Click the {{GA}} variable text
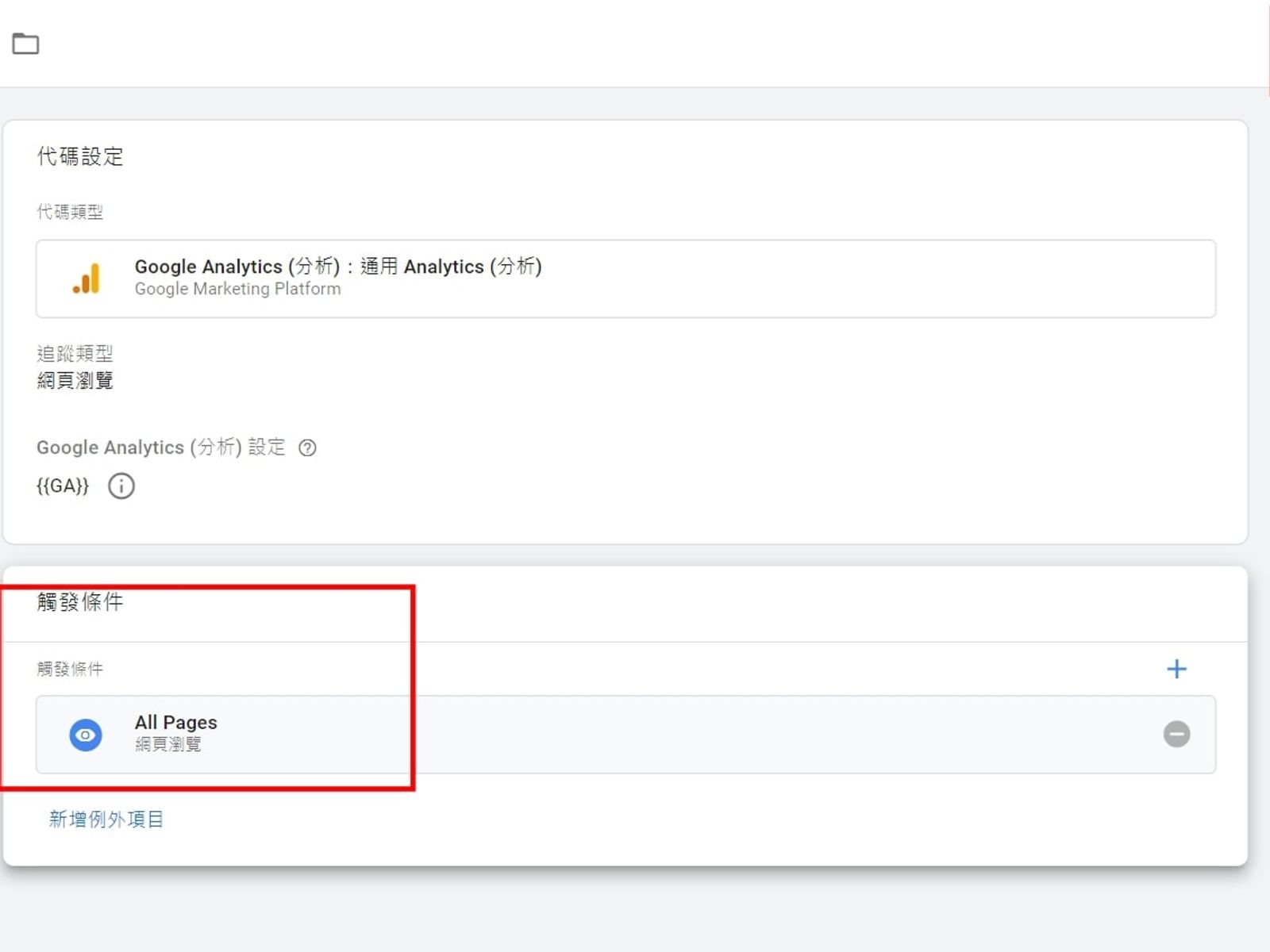The height and width of the screenshot is (952, 1270). pyautogui.click(x=63, y=486)
